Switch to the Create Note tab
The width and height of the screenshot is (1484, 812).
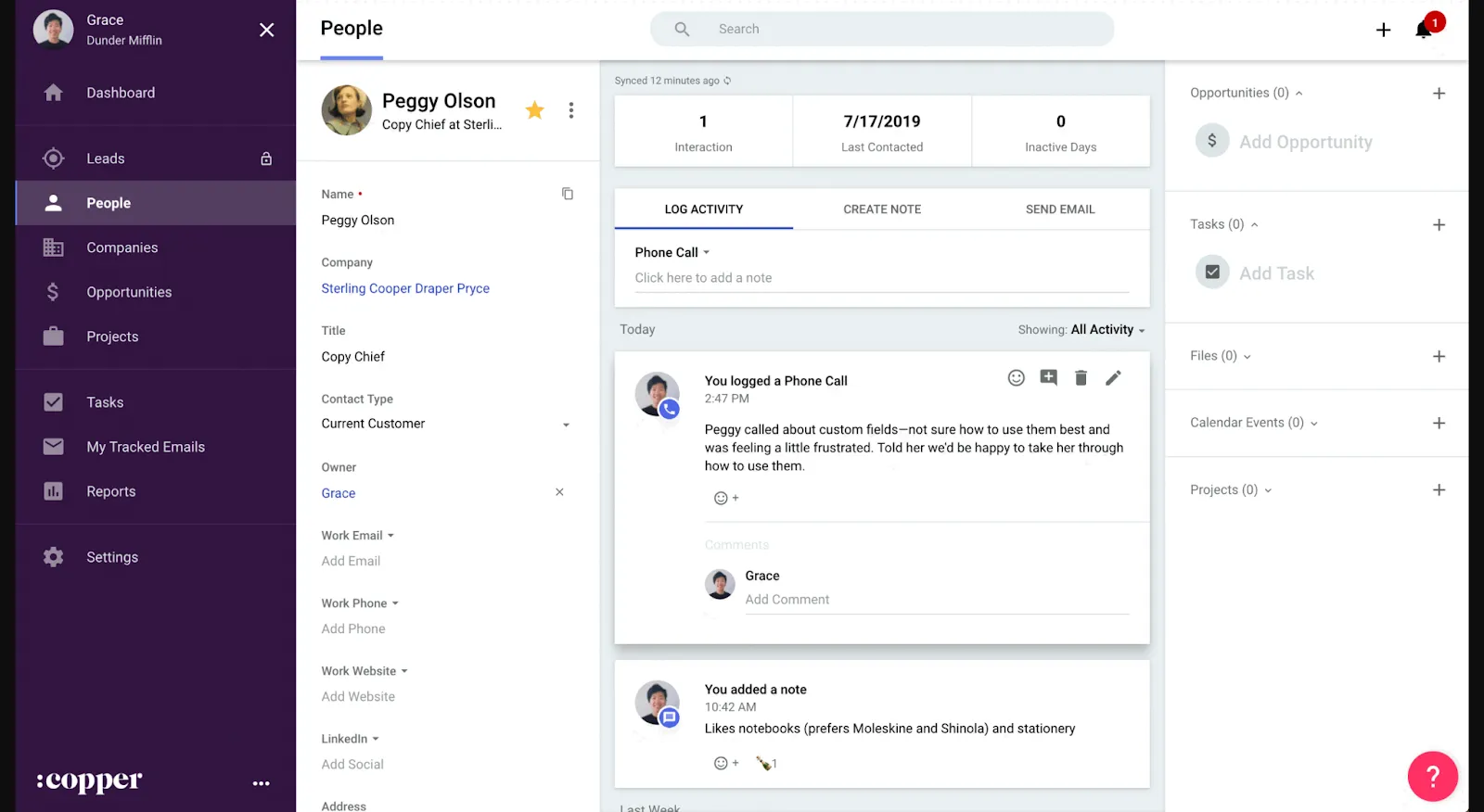(881, 209)
